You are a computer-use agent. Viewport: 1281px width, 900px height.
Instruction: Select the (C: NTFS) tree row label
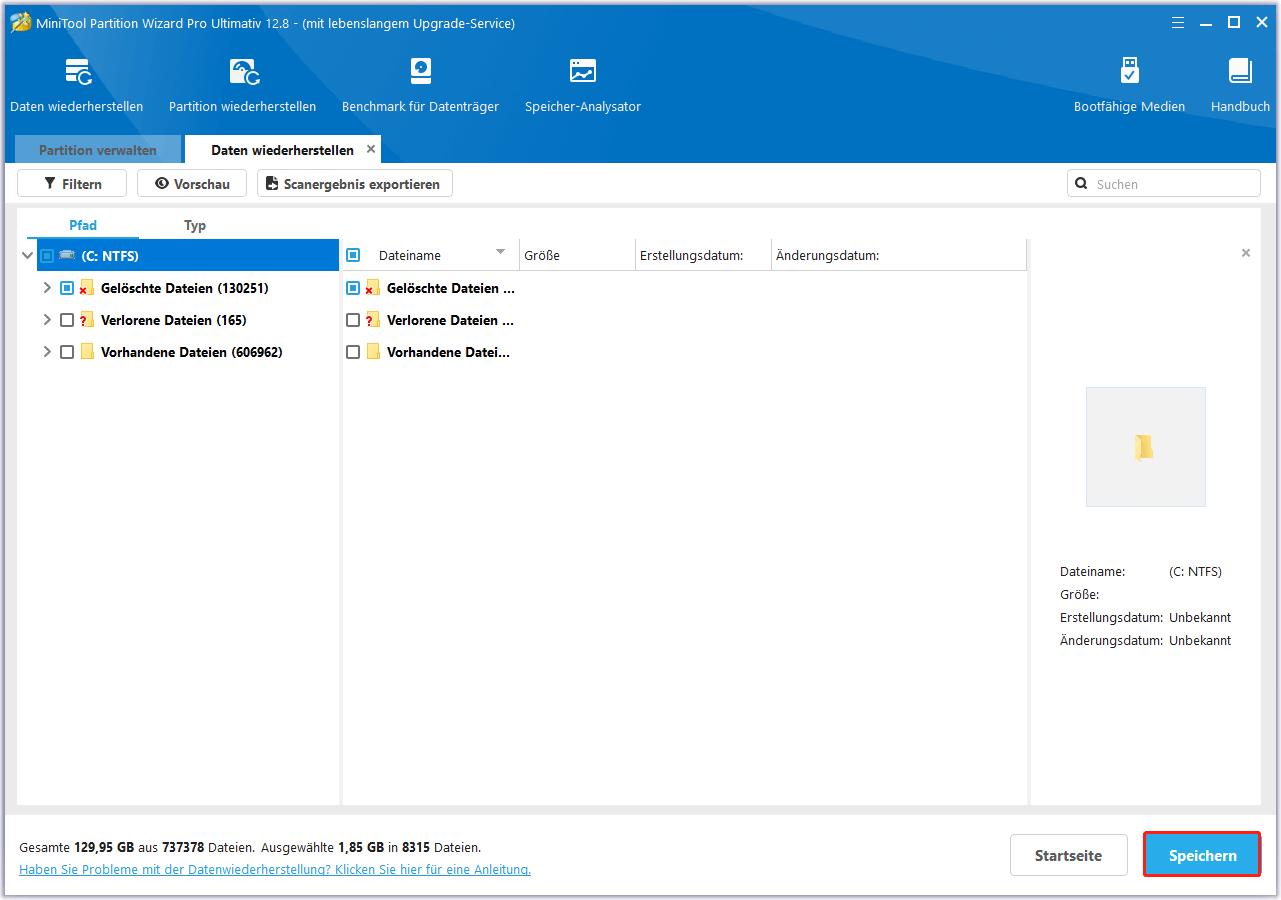[x=110, y=256]
